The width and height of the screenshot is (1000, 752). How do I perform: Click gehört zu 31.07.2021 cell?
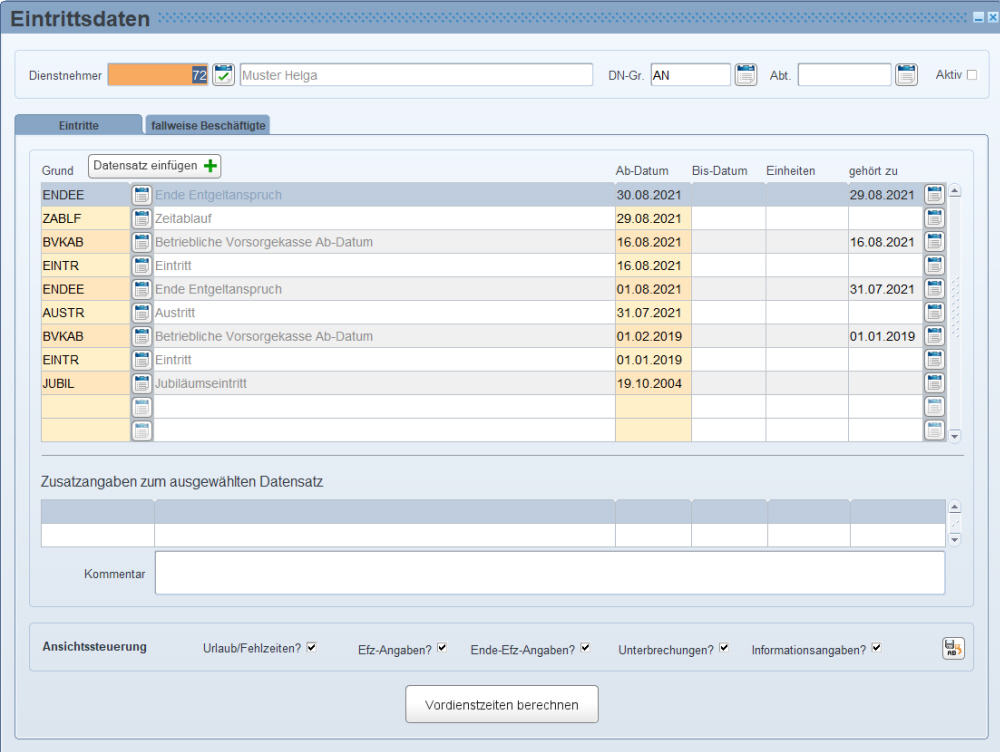(885, 289)
